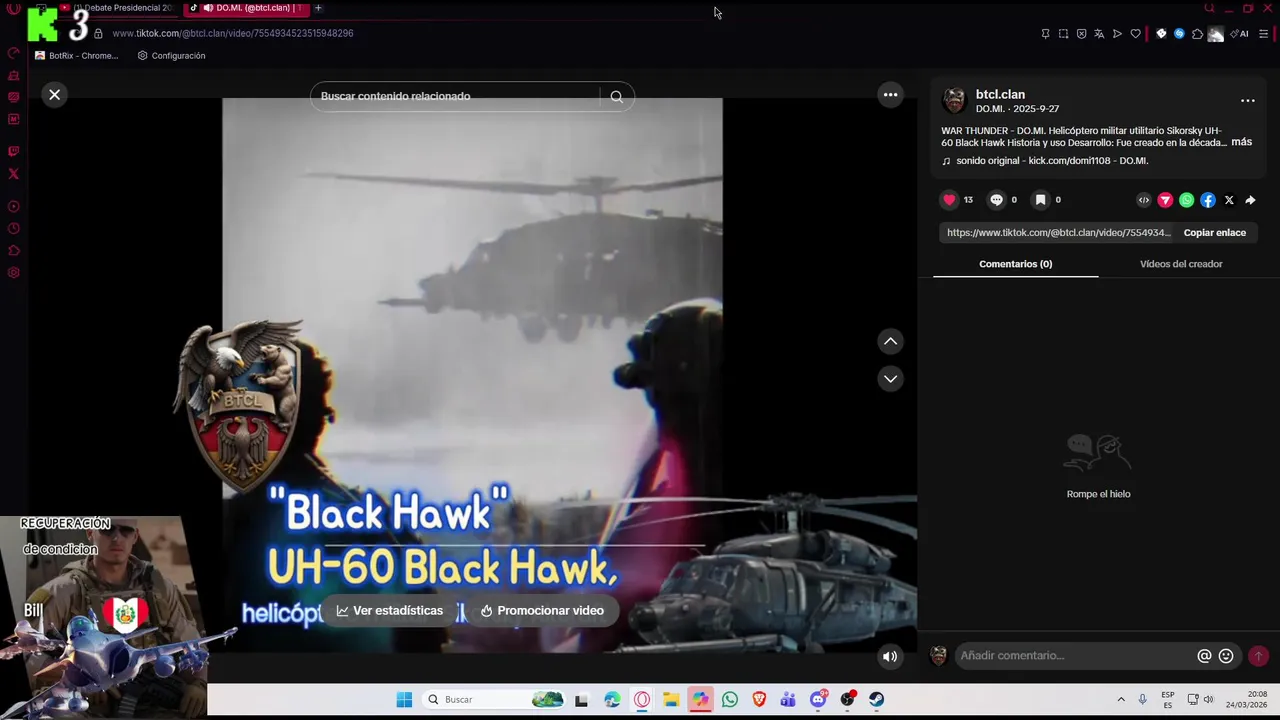This screenshot has width=1280, height=720.
Task: Open browser search magnifier in title bar
Action: tap(1209, 8)
